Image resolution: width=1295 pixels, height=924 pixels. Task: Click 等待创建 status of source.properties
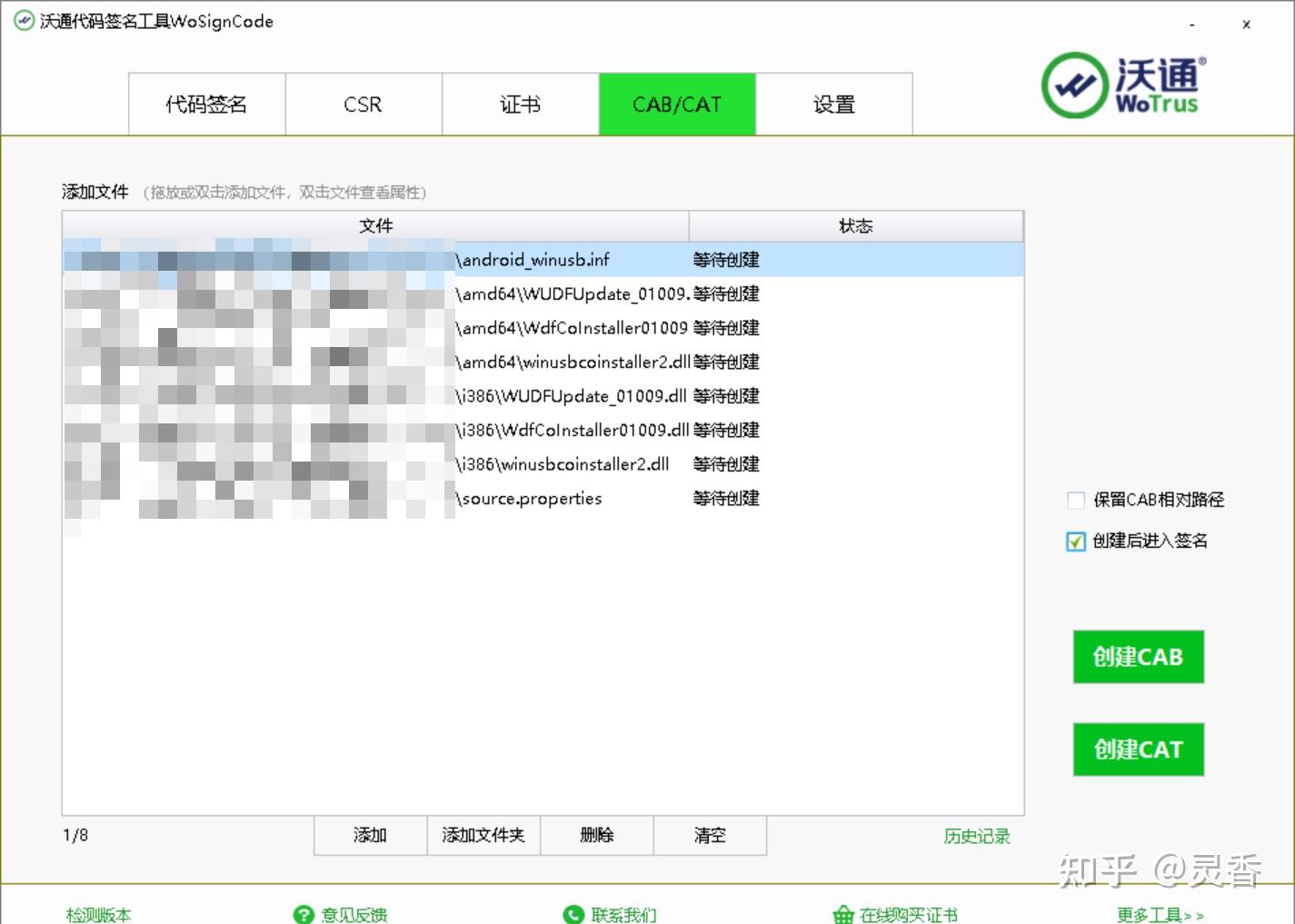pos(726,499)
